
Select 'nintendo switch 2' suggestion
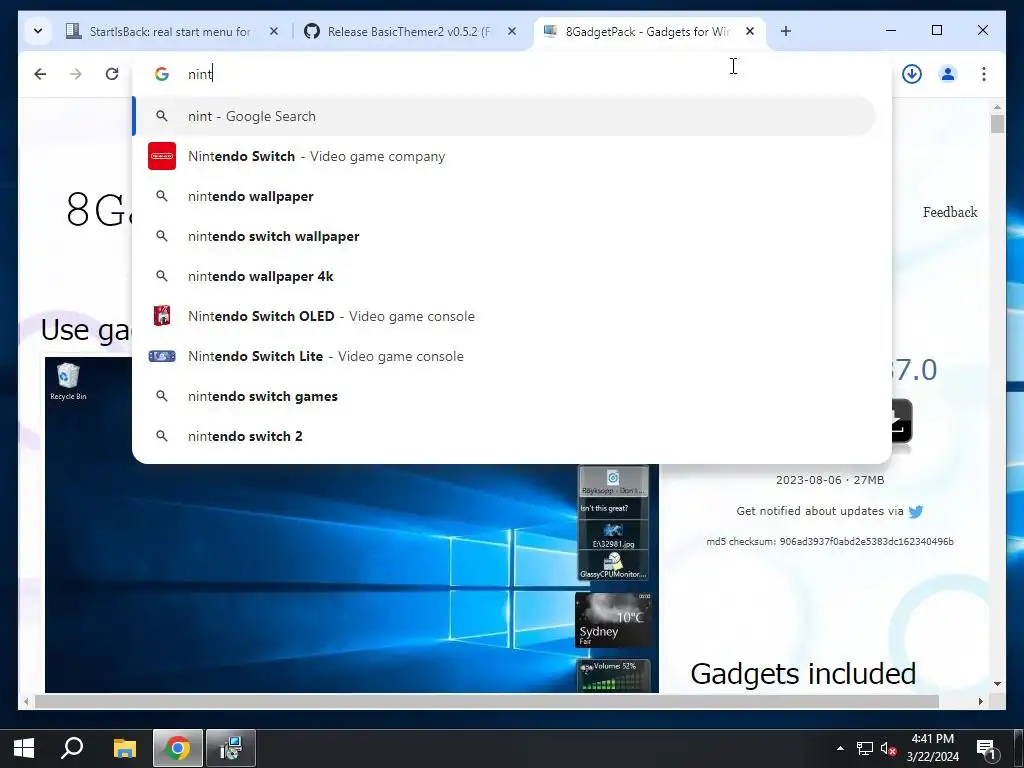(504, 436)
